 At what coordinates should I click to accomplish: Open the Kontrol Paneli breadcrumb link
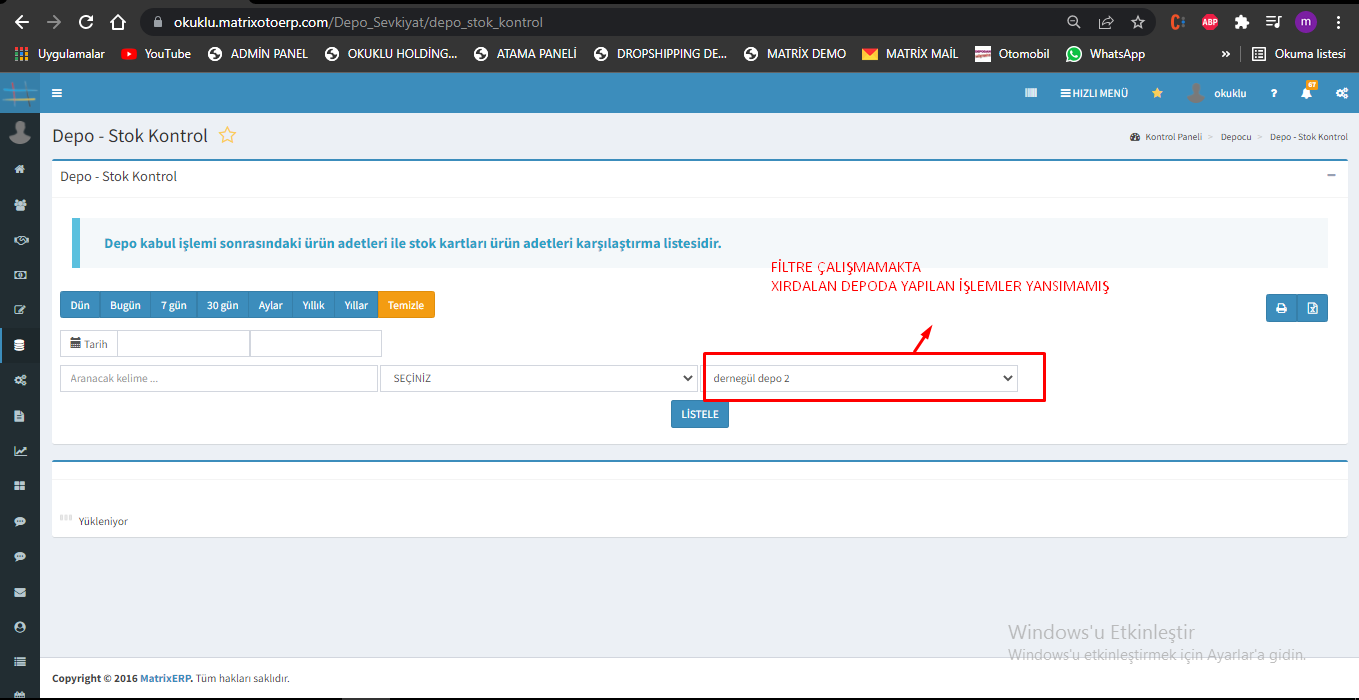(x=1172, y=137)
